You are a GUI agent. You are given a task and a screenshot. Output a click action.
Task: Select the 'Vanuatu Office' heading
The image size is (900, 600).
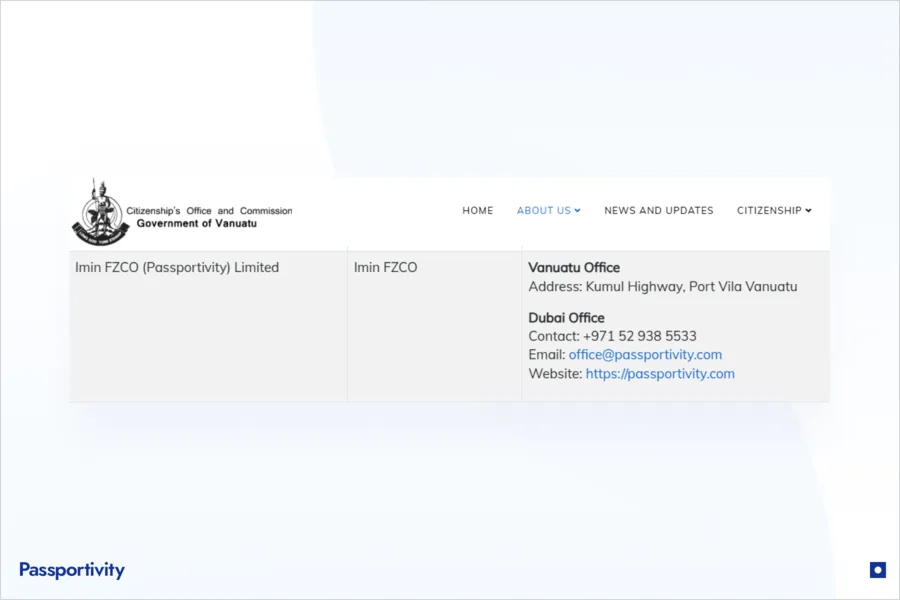[x=574, y=268]
